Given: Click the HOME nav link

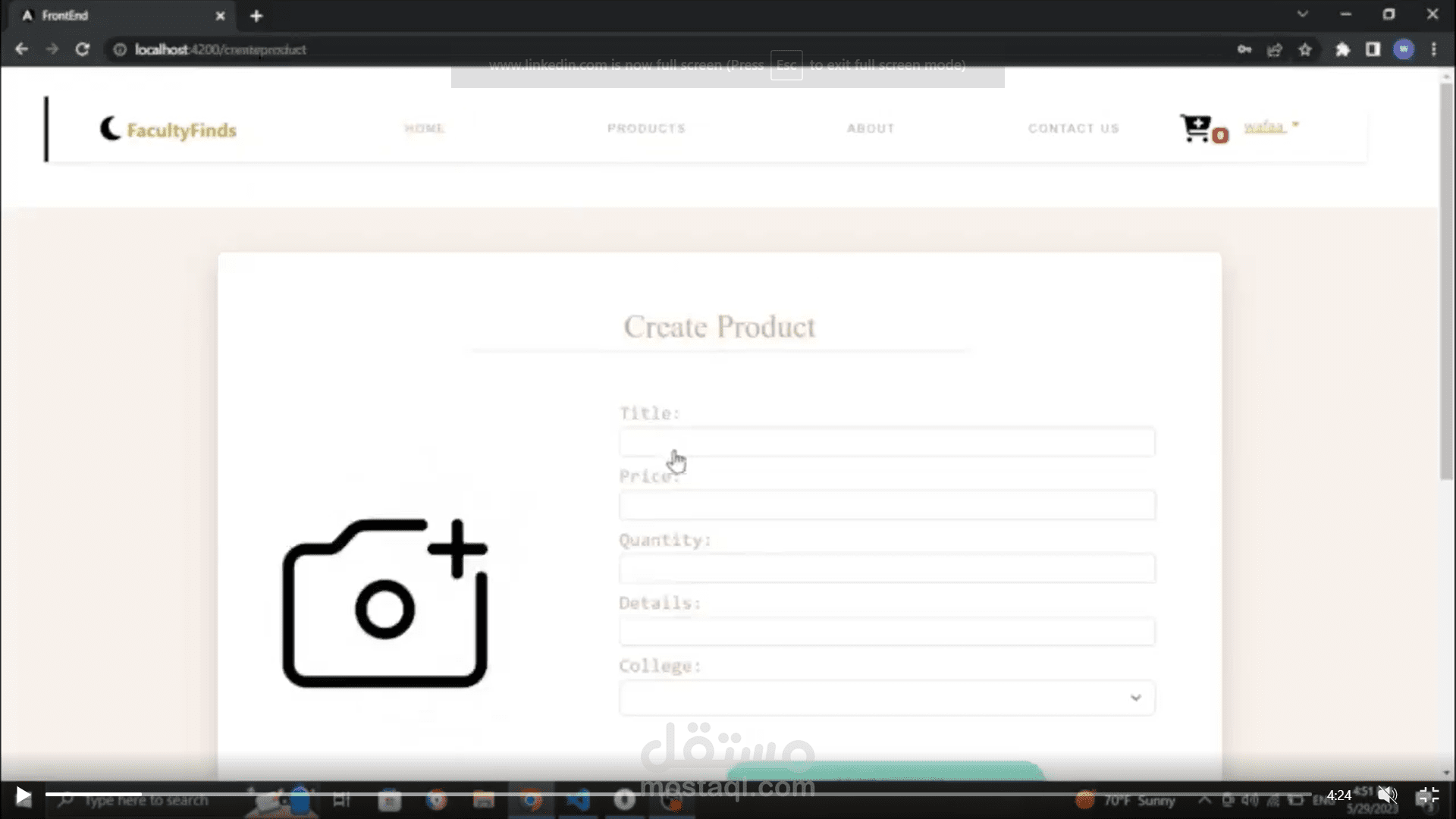Looking at the screenshot, I should pos(425,128).
